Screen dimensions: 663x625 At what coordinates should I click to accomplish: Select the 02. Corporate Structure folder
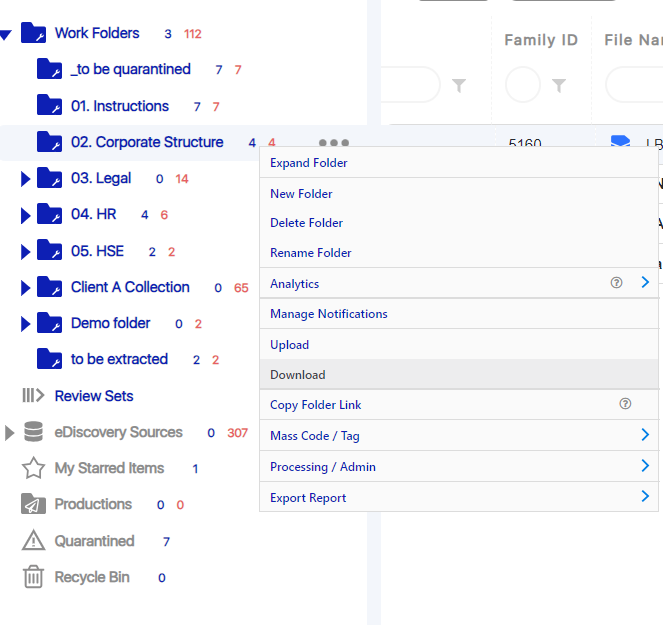coord(147,142)
